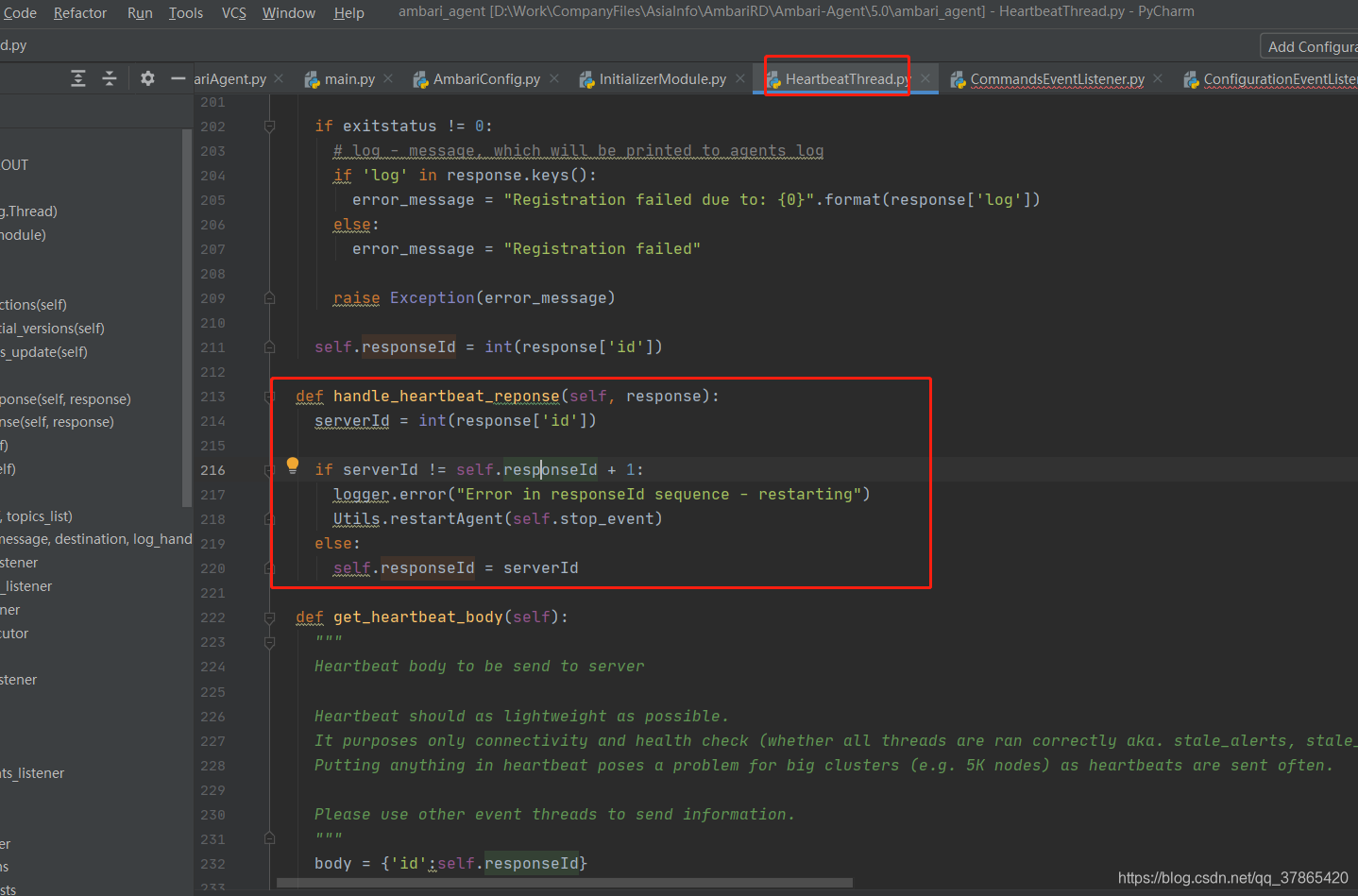Click the structure panel vertical scrollbar

coord(187,317)
